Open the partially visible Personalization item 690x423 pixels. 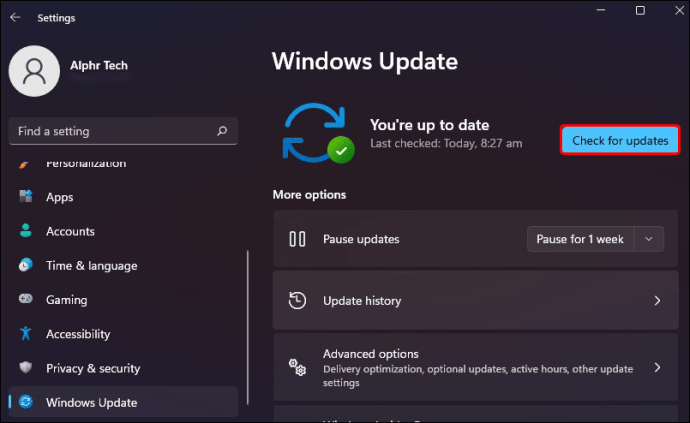point(123,164)
